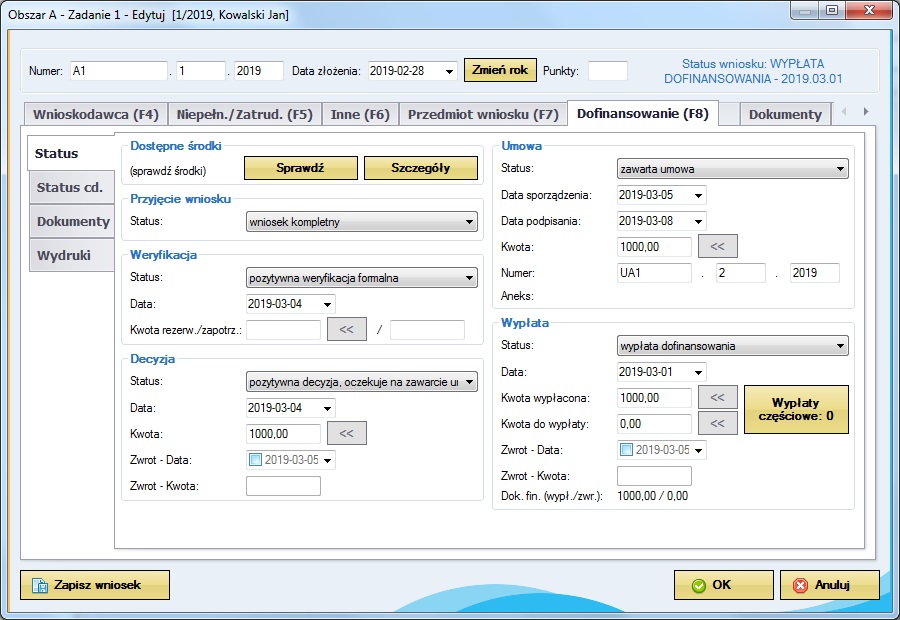Click the red Anuluj cancel button

(829, 585)
